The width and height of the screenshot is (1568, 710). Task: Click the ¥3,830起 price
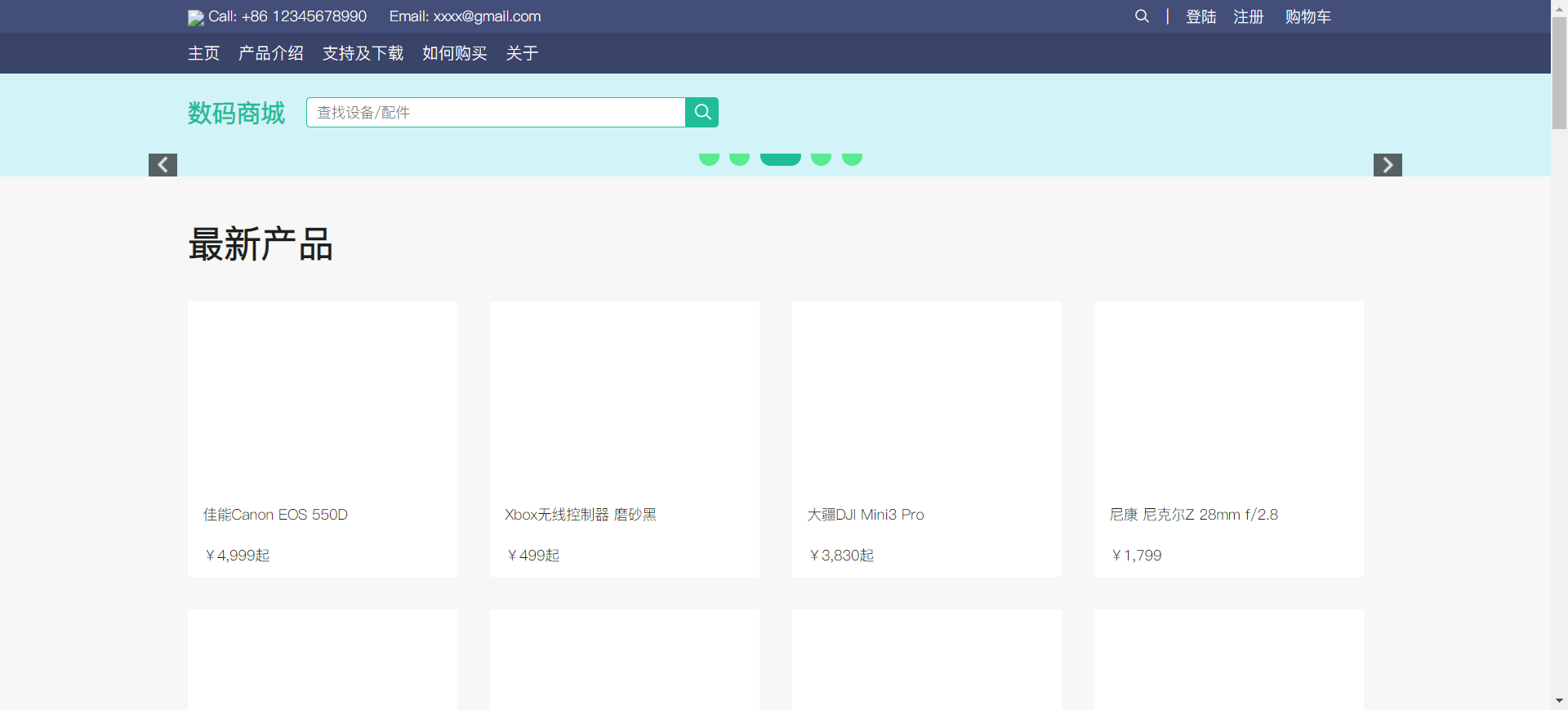[841, 556]
